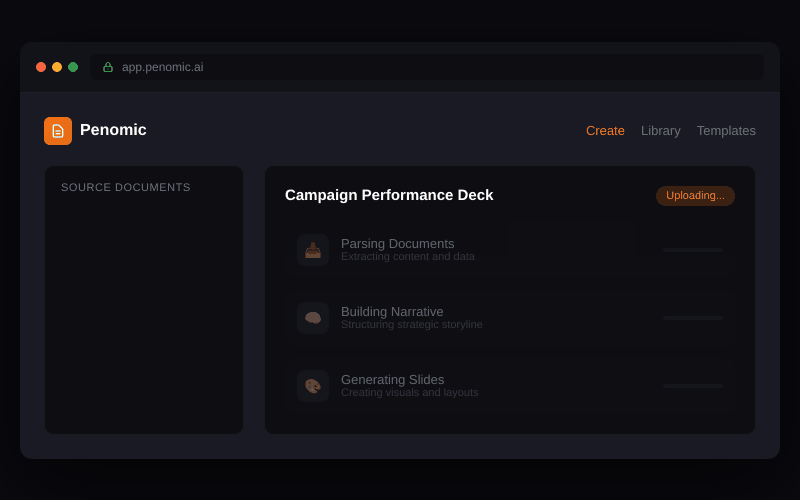The height and width of the screenshot is (500, 800).
Task: Click the Generating Slides palette icon
Action: point(313,386)
